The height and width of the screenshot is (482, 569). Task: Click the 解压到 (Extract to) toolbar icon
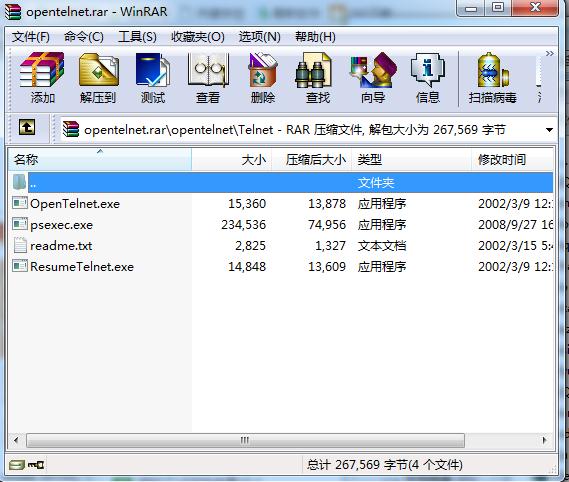[99, 70]
